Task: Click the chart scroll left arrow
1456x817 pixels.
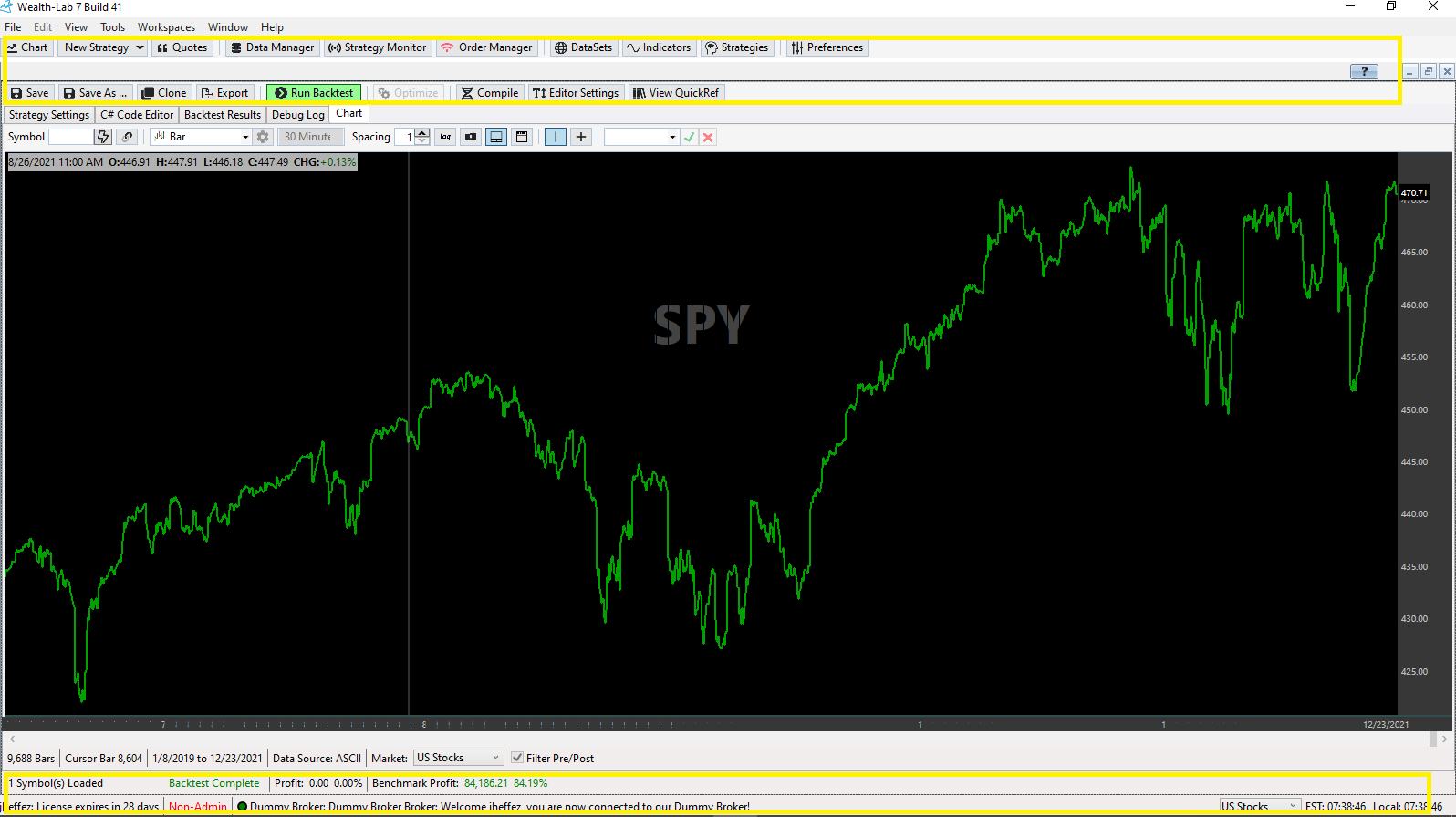Action: (12, 739)
